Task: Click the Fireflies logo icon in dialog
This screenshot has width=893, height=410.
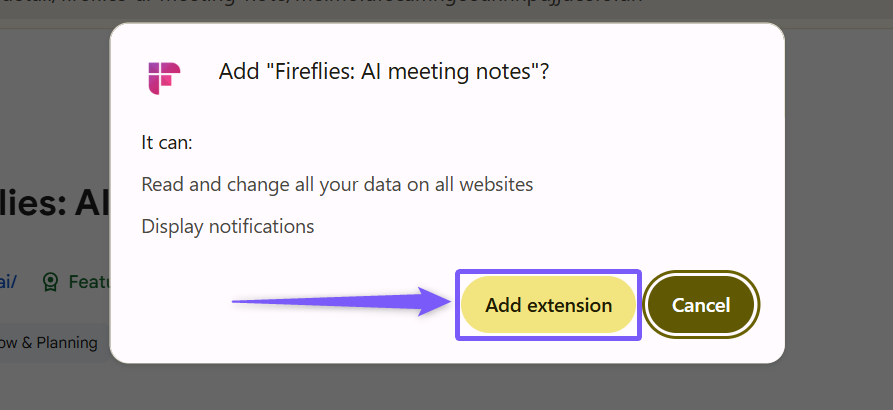Action: pos(163,77)
